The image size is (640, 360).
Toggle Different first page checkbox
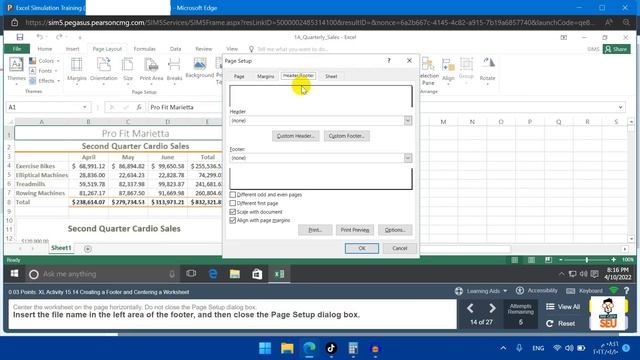point(233,203)
